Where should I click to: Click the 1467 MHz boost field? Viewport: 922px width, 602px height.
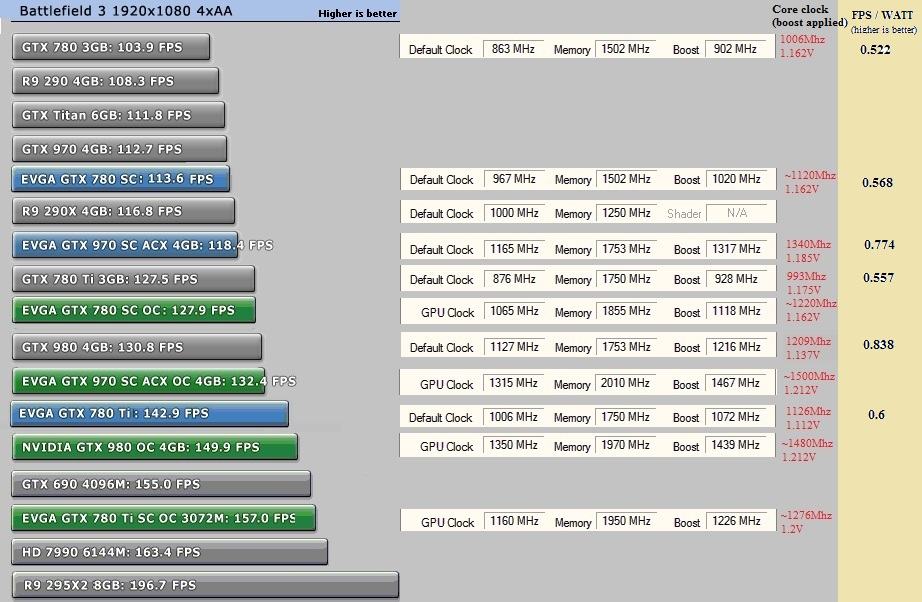click(x=735, y=383)
